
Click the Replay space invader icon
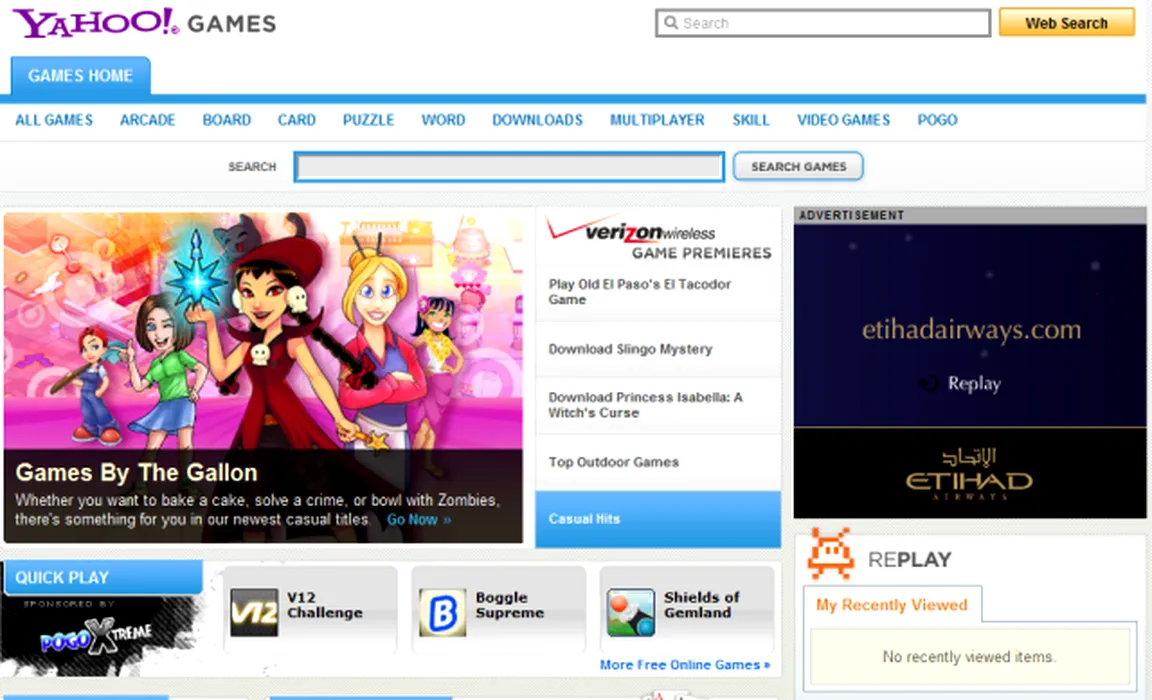[x=829, y=554]
